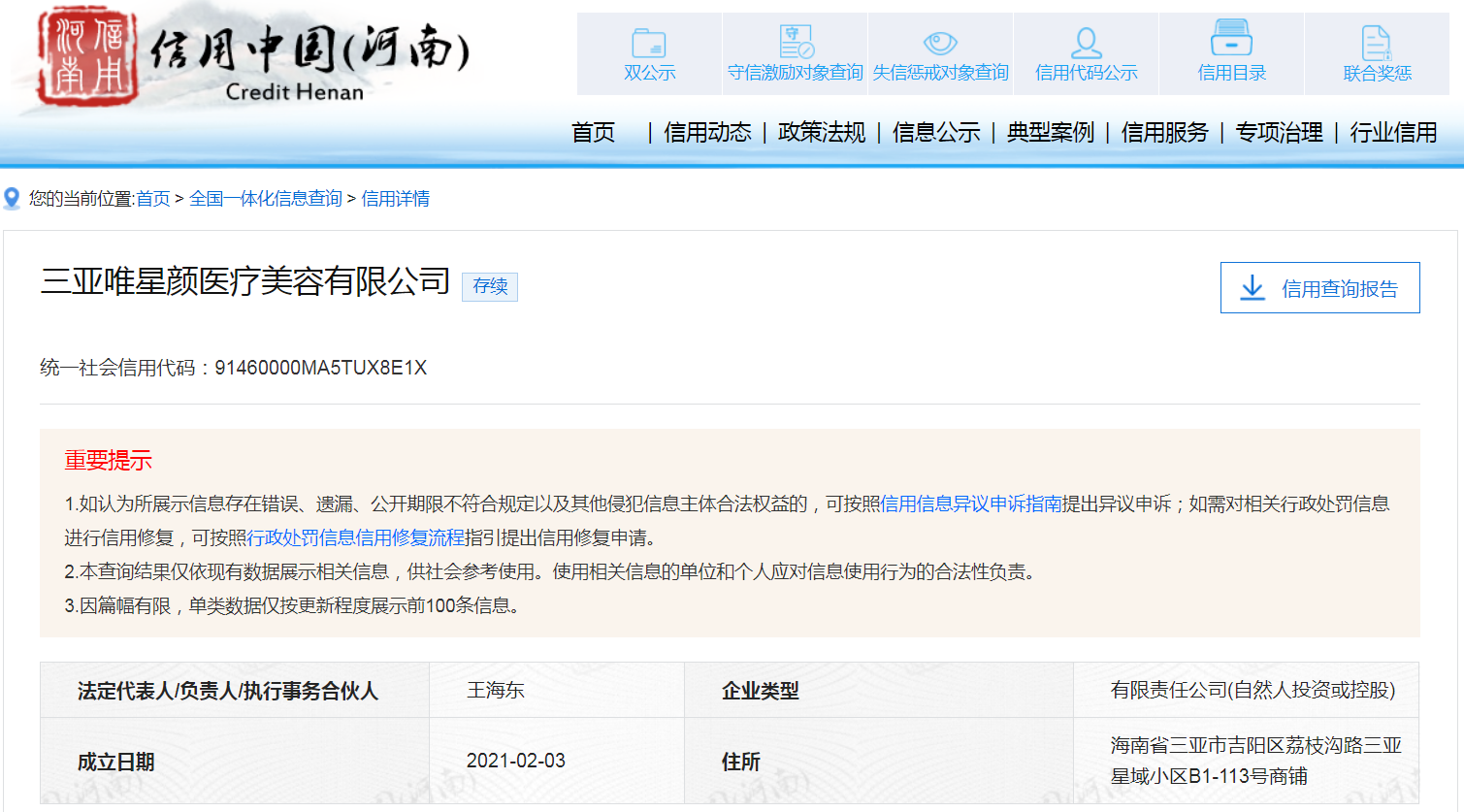Select 政策法规 in navigation bar

[x=822, y=133]
